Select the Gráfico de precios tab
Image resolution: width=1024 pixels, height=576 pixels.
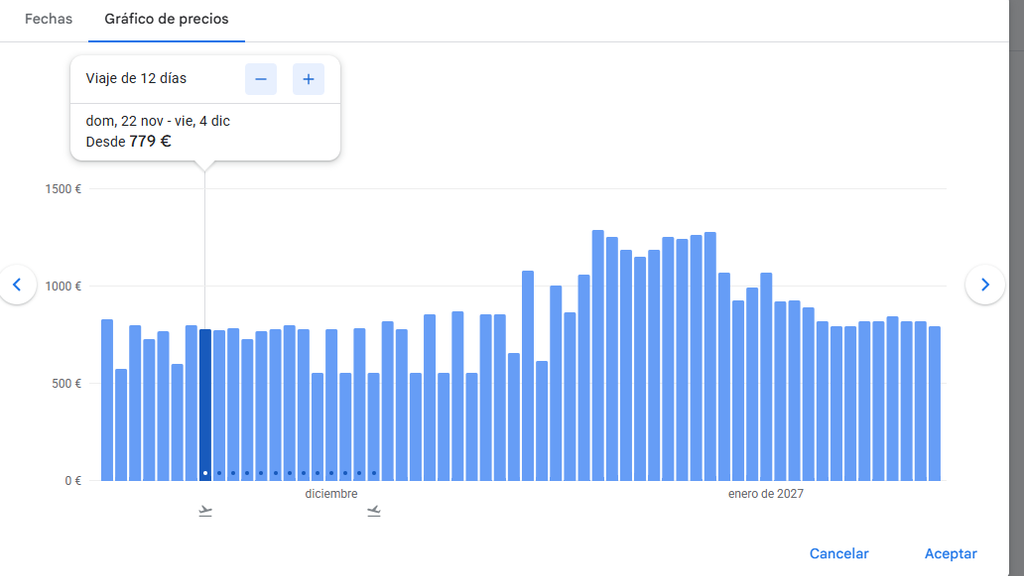pos(167,19)
